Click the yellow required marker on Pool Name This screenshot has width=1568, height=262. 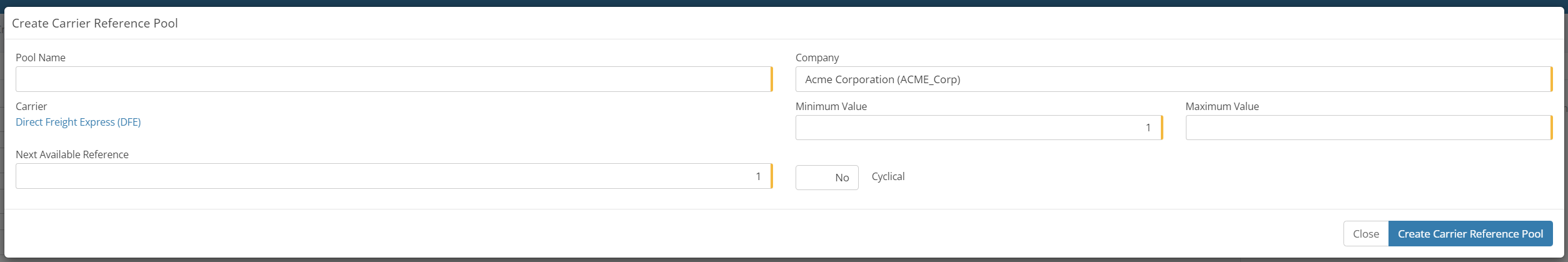click(x=772, y=79)
